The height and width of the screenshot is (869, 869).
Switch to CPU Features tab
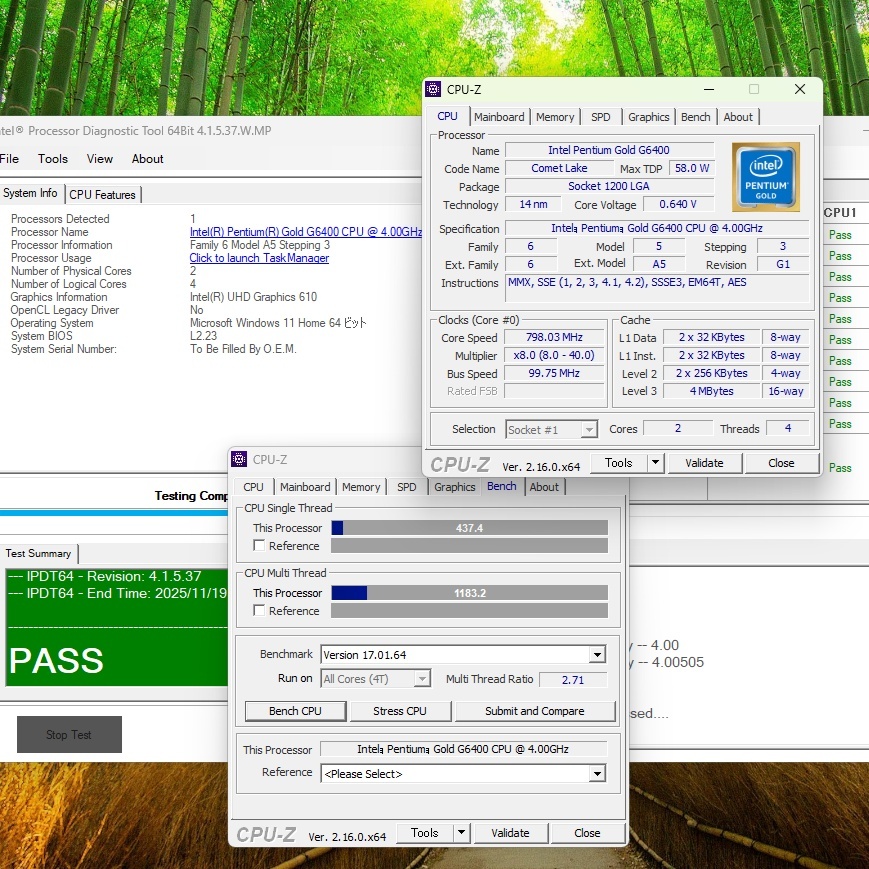(x=103, y=195)
